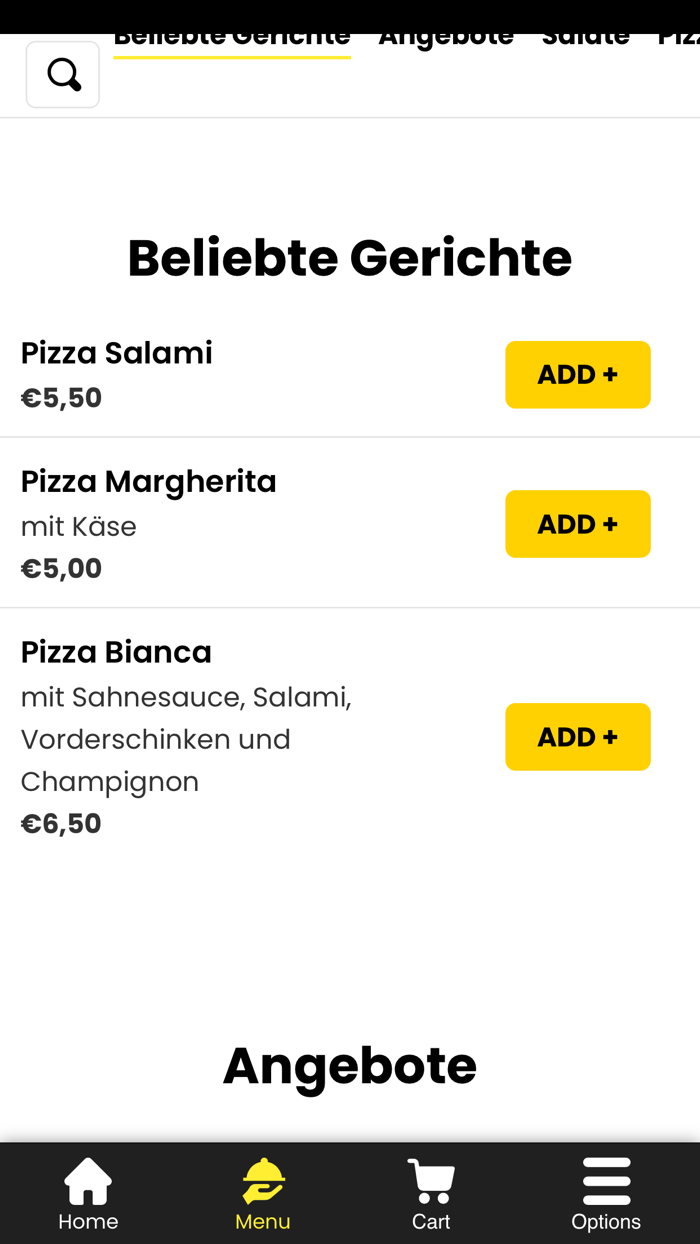Image resolution: width=700 pixels, height=1244 pixels.
Task: Stay on the Beliebte Gerichte tab
Action: tap(232, 33)
